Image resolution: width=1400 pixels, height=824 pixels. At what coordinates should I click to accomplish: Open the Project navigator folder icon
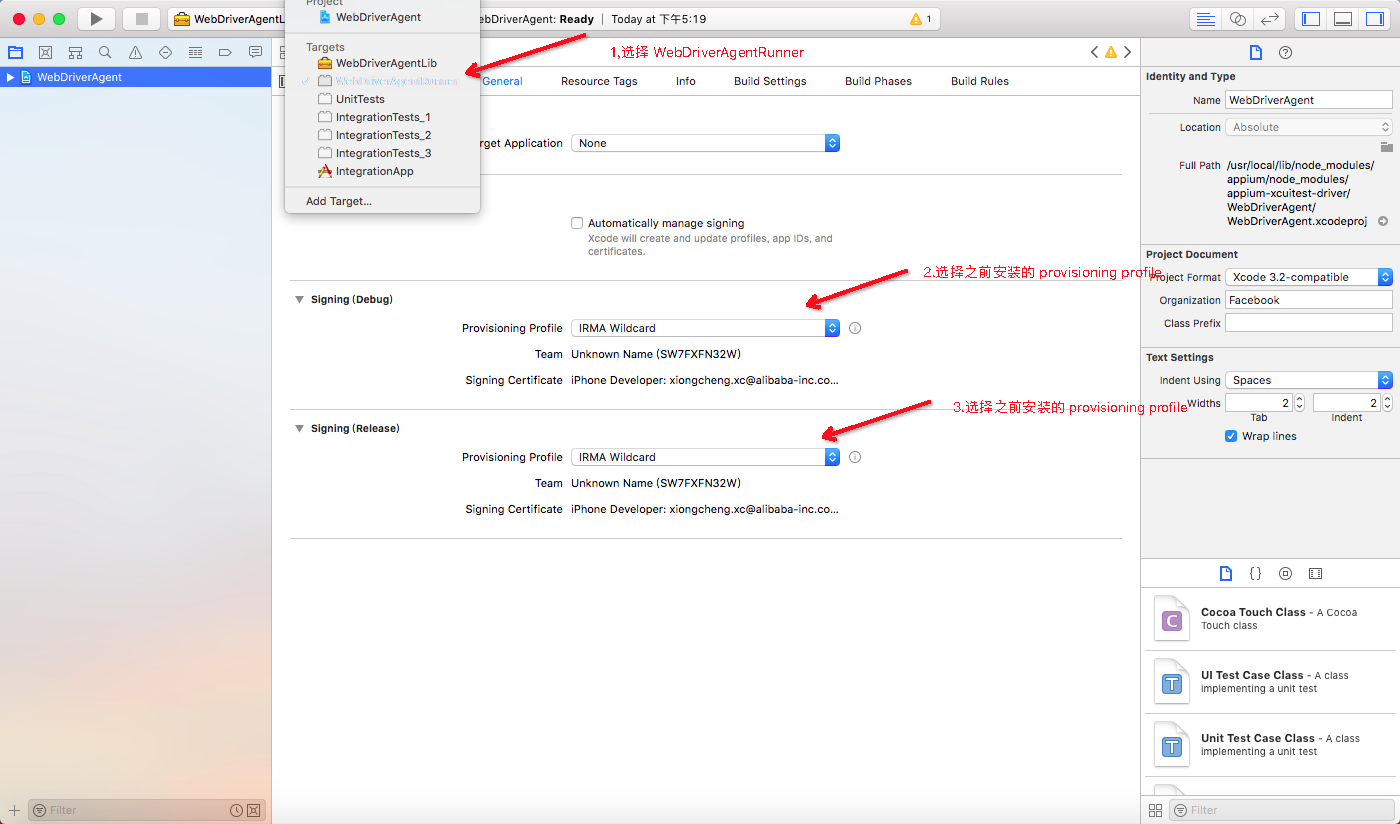click(15, 52)
